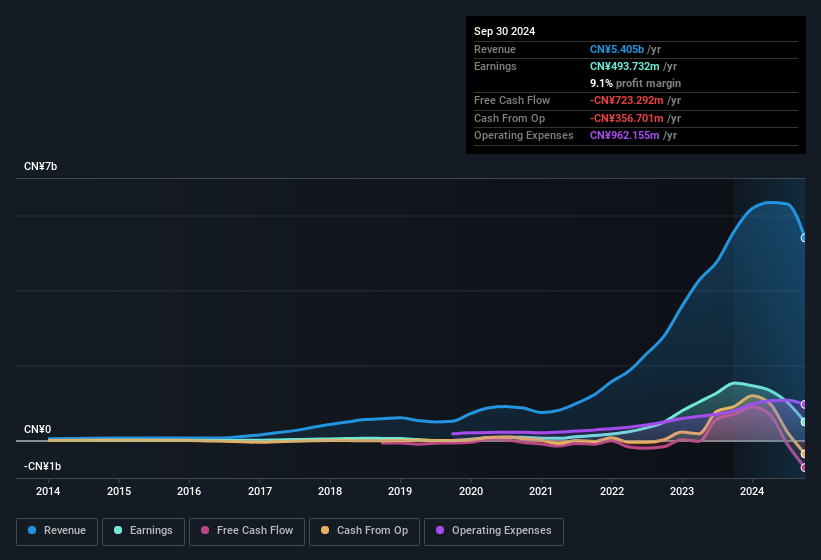This screenshot has width=821, height=560.
Task: Click the 2017 x-axis label
Action: point(260,491)
